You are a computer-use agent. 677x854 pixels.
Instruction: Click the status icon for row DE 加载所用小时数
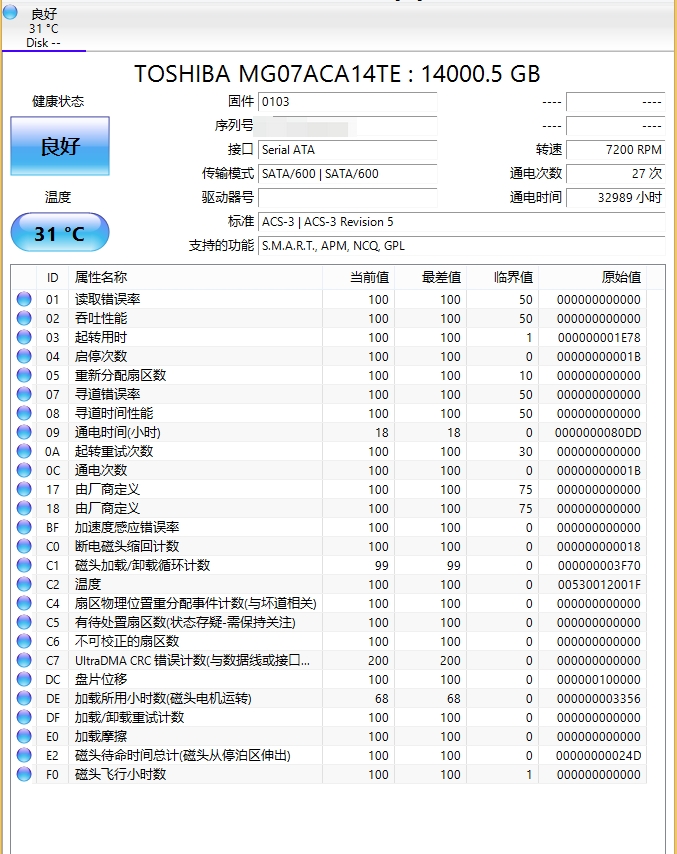[x=24, y=698]
